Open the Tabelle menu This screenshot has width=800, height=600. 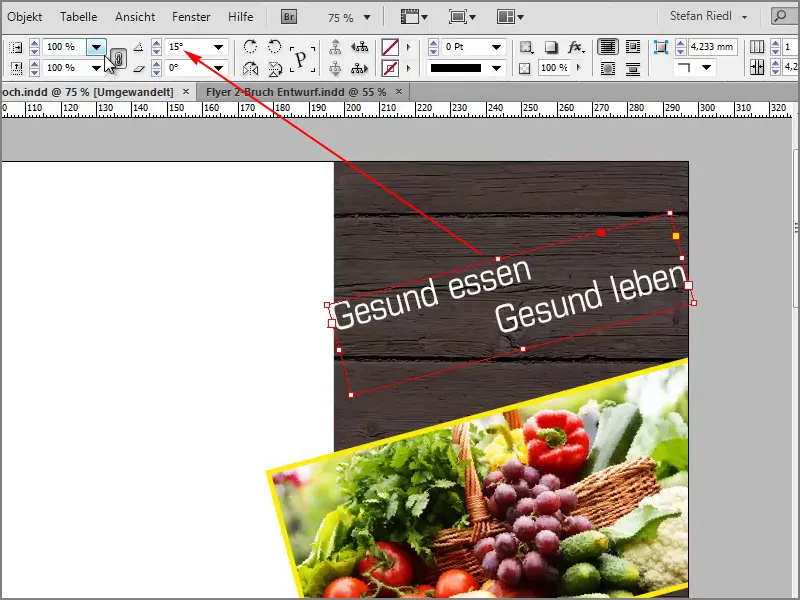point(79,17)
